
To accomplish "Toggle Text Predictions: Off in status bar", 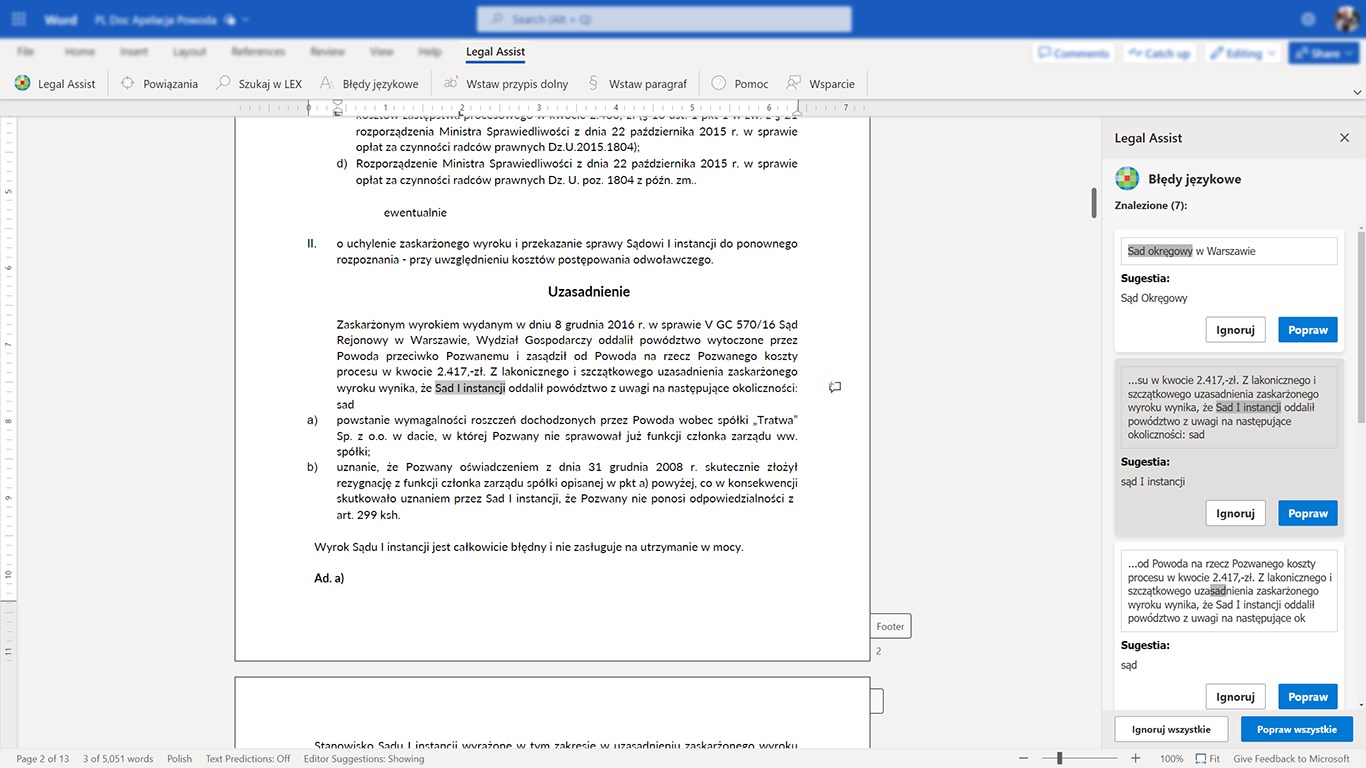I will [248, 759].
